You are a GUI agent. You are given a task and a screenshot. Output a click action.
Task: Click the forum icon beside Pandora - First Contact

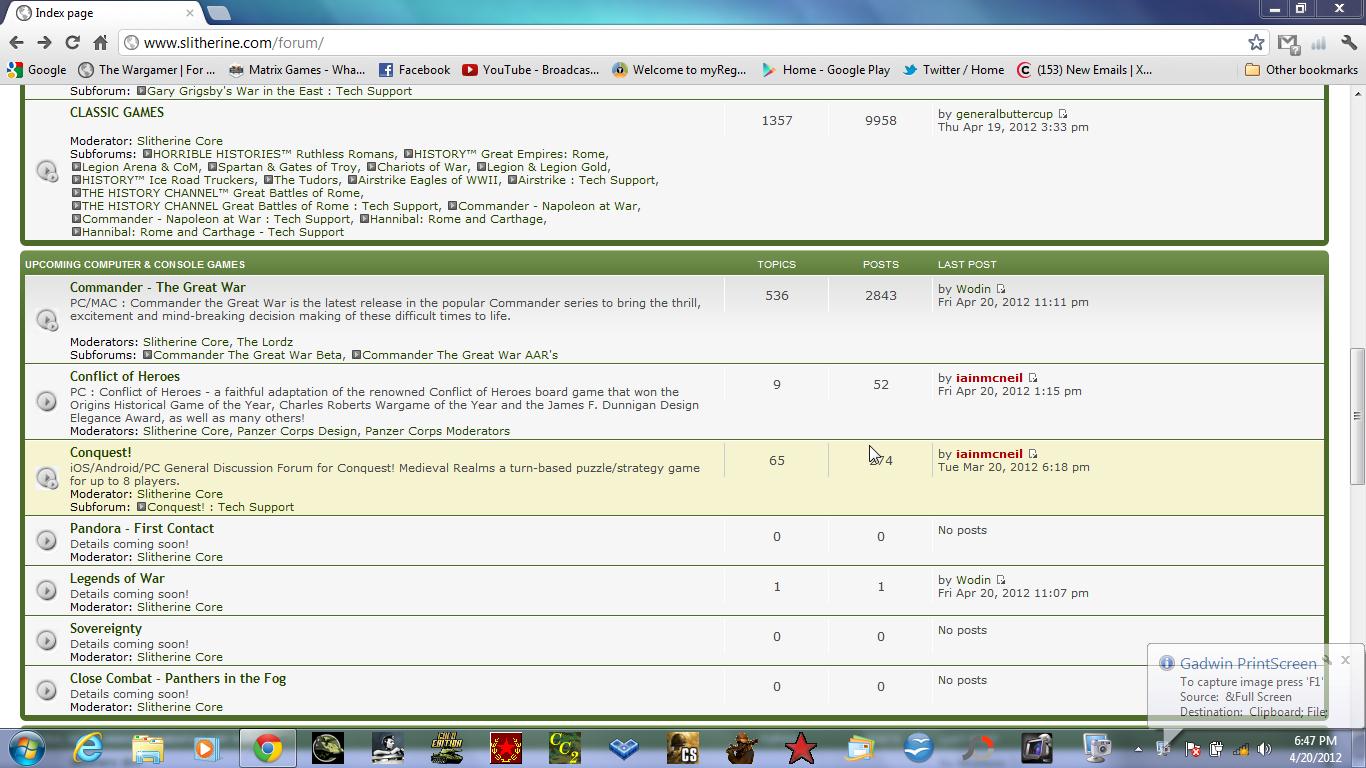click(47, 540)
